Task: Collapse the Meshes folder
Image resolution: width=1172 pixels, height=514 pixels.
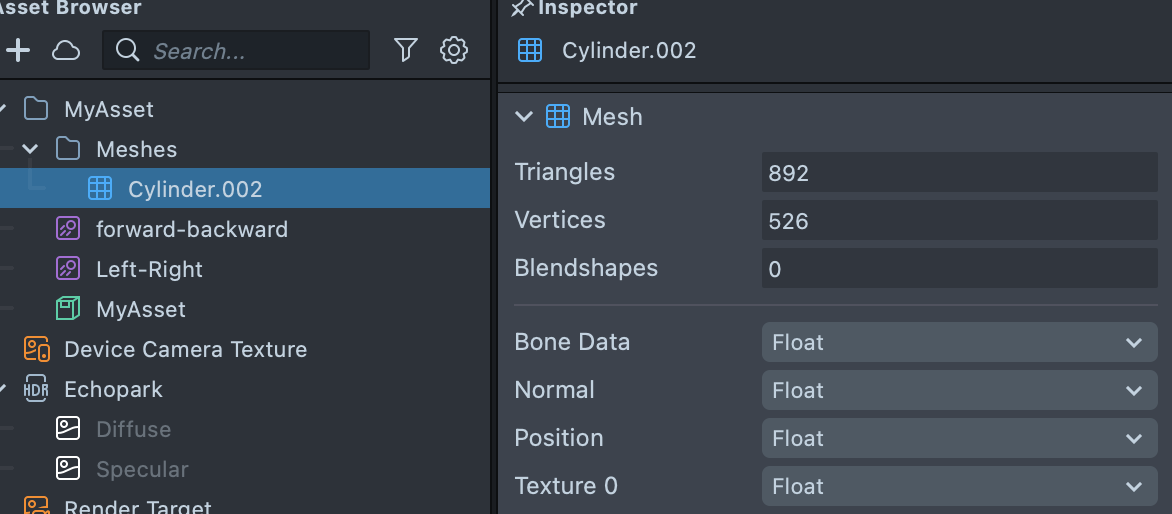Action: pos(30,149)
